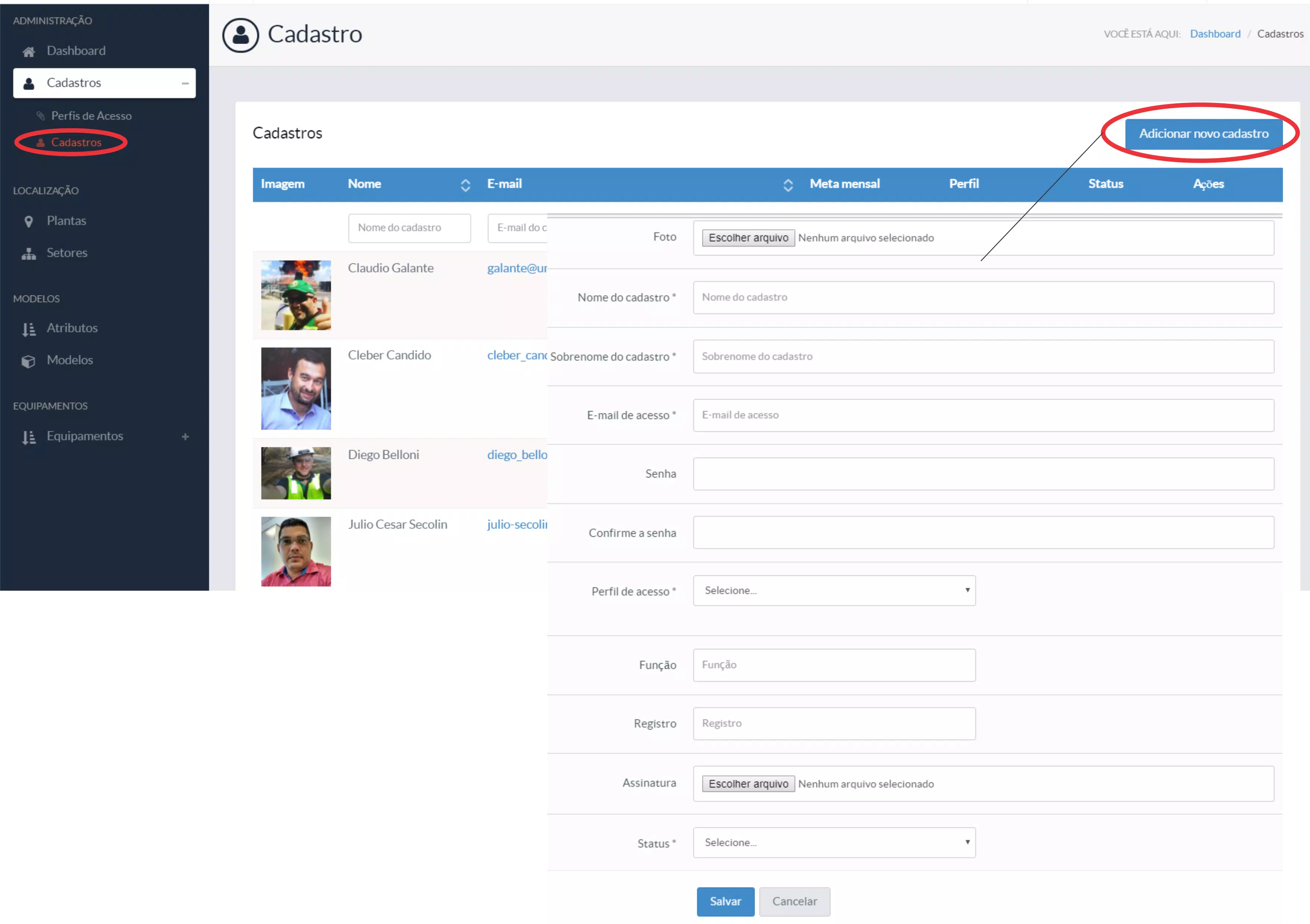Click the Setores hierarchy icon
1310x924 pixels.
[28, 253]
